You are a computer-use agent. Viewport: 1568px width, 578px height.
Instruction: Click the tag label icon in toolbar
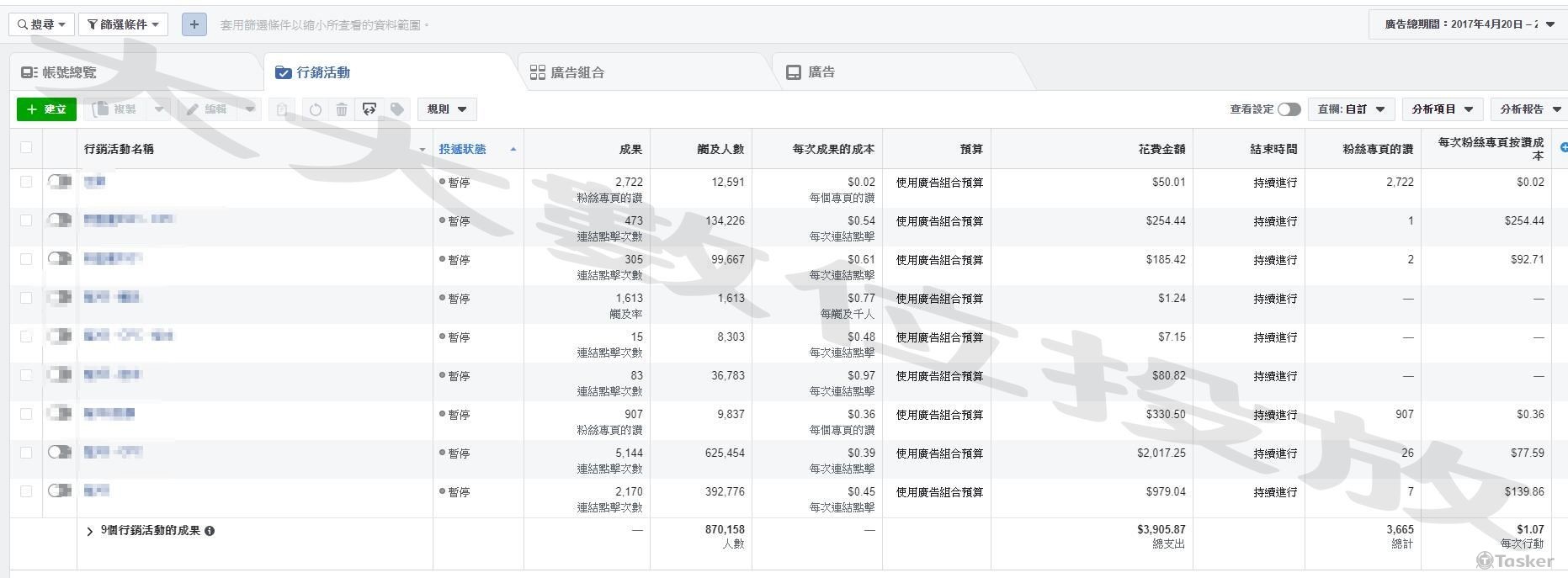point(397,109)
